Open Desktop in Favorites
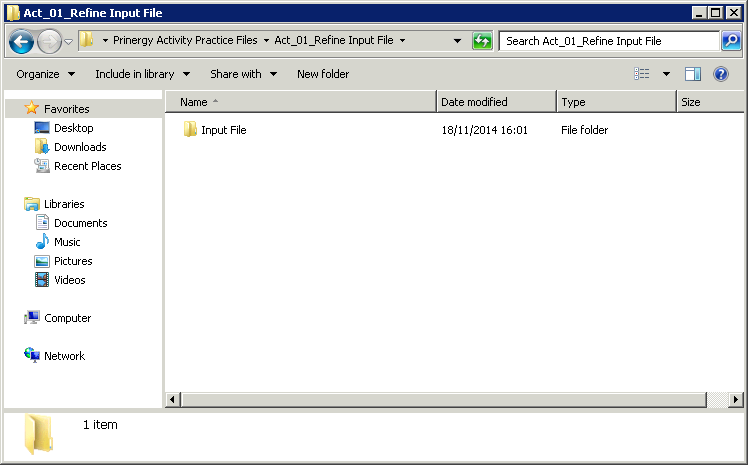The width and height of the screenshot is (748, 465). coord(73,128)
